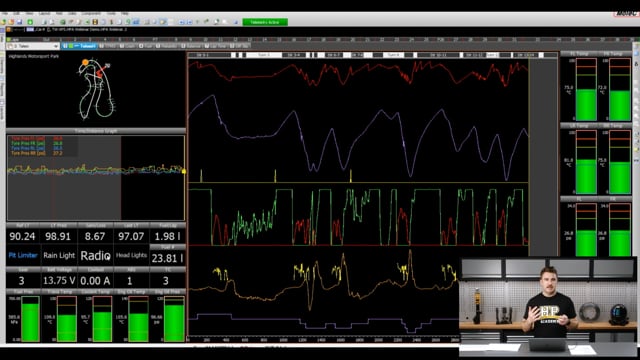Open the Layout menu
Viewport: 640px width, 360px height.
click(44, 13)
